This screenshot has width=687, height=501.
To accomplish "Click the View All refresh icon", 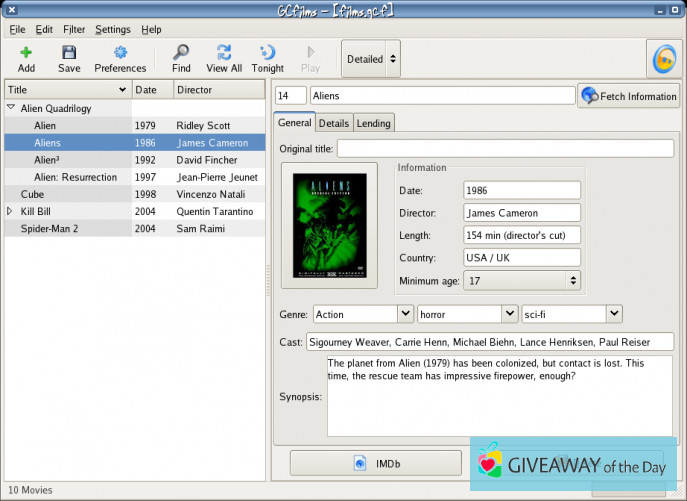I will click(224, 53).
